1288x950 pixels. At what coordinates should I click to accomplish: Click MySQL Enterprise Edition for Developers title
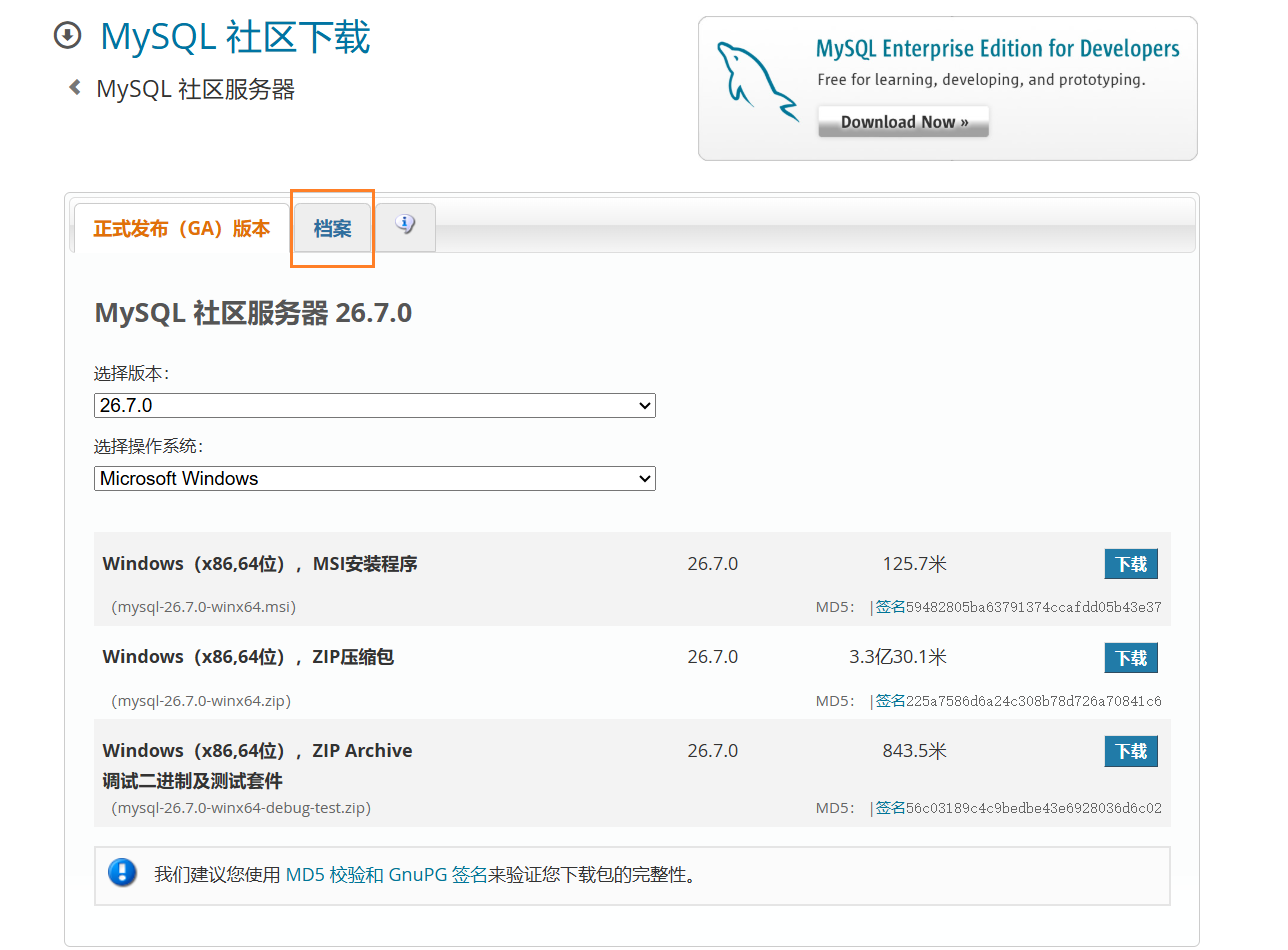point(998,49)
